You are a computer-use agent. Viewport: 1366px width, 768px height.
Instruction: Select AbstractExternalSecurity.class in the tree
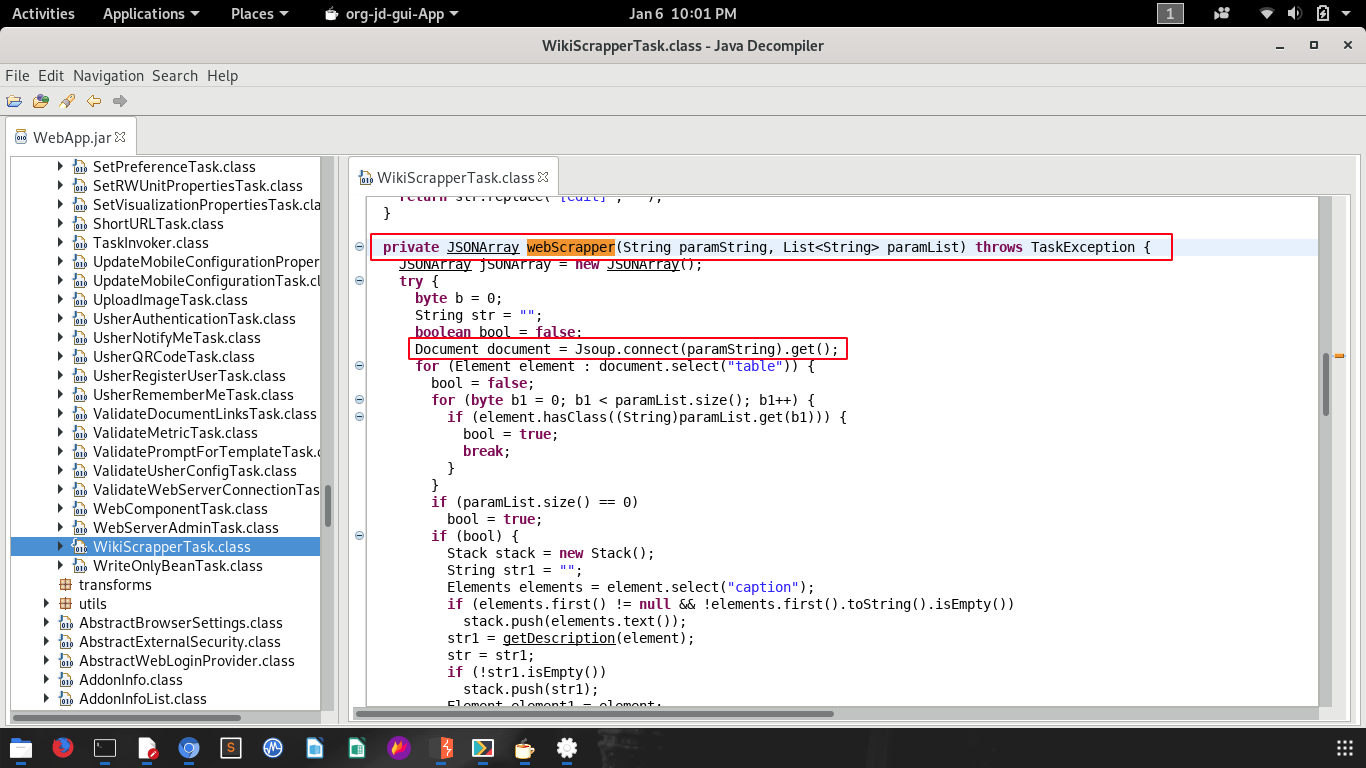coord(180,642)
